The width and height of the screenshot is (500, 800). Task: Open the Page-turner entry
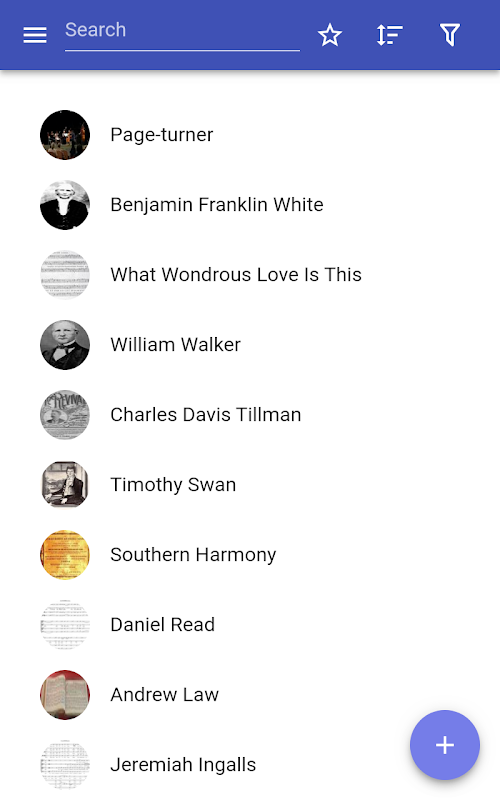pyautogui.click(x=250, y=135)
